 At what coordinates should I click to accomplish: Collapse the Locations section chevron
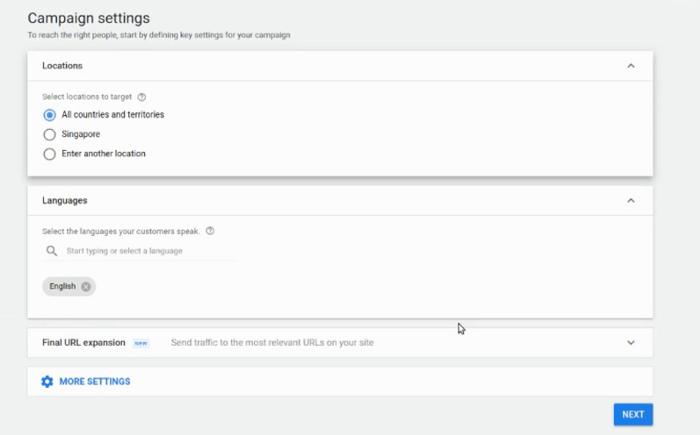pyautogui.click(x=630, y=66)
